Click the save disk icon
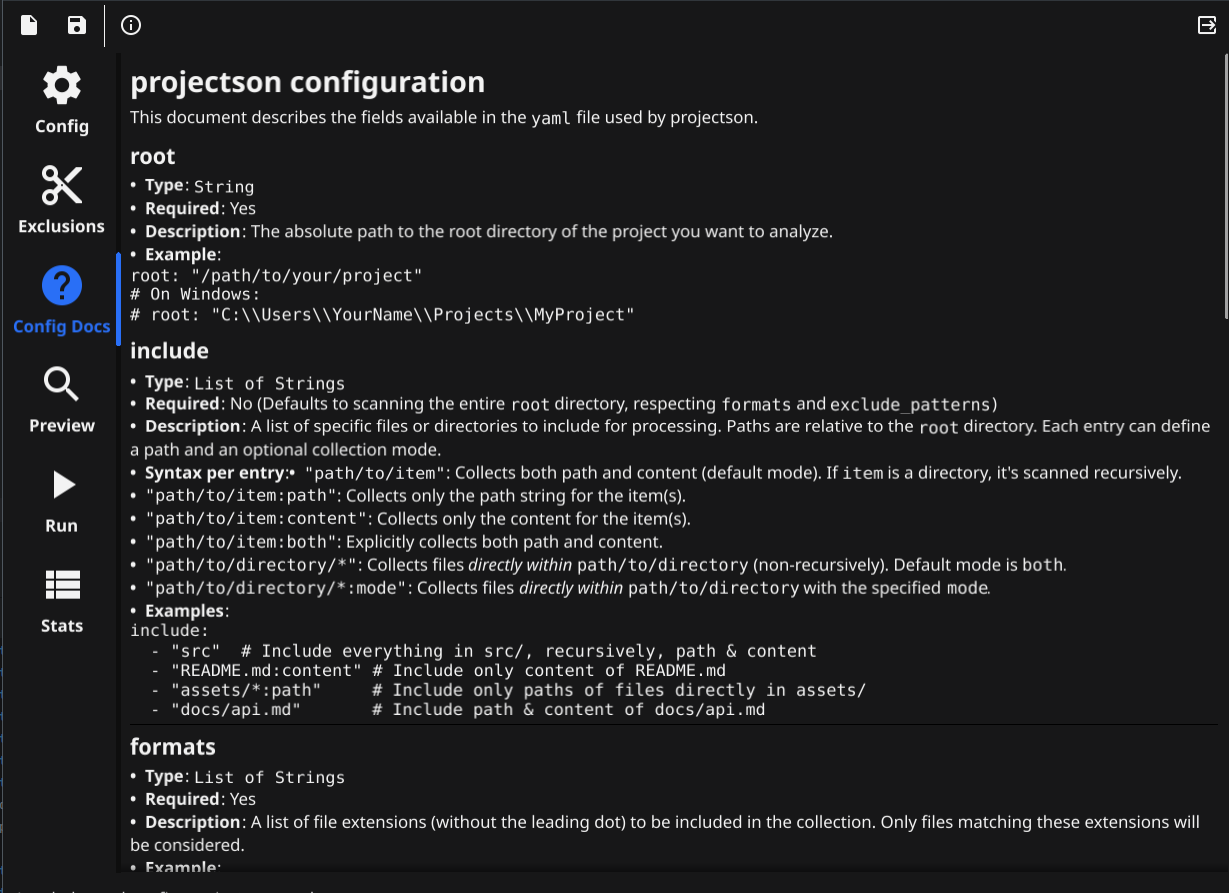 click(x=77, y=25)
